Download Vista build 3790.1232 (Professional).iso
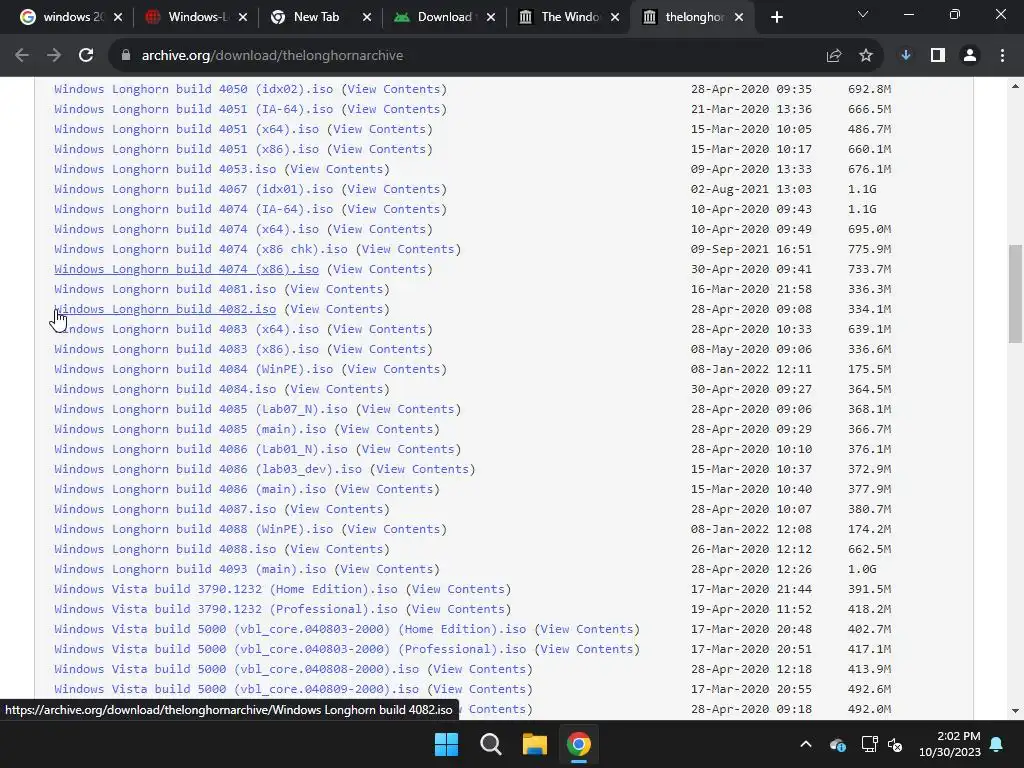 click(226, 609)
